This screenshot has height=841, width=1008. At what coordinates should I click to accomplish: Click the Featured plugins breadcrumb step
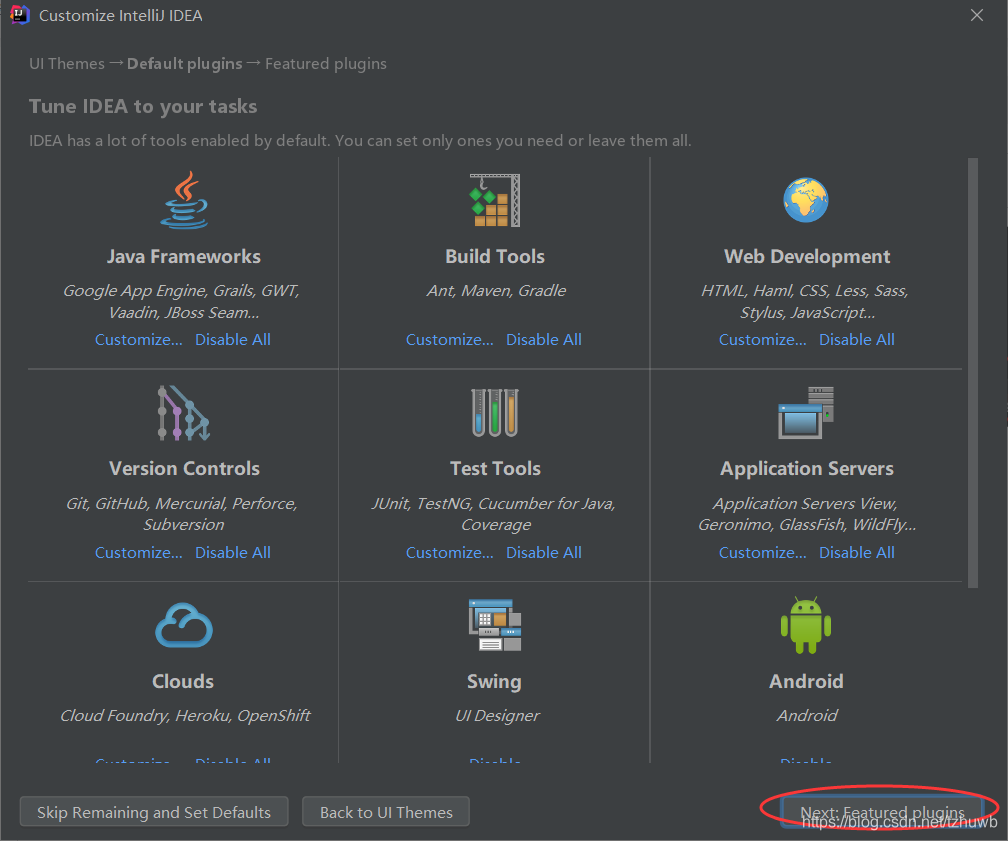326,64
